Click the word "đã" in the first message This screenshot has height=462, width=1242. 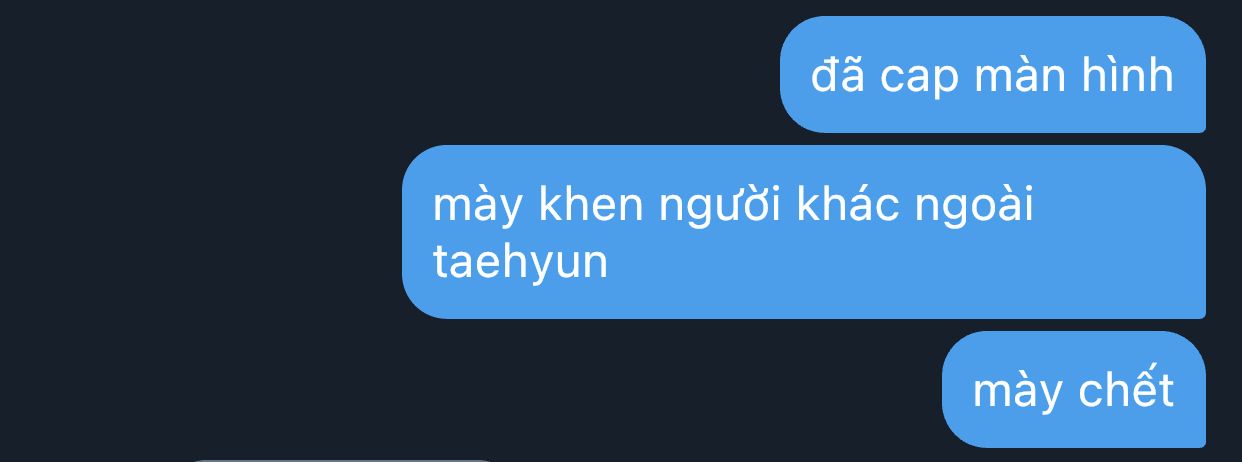coord(838,75)
